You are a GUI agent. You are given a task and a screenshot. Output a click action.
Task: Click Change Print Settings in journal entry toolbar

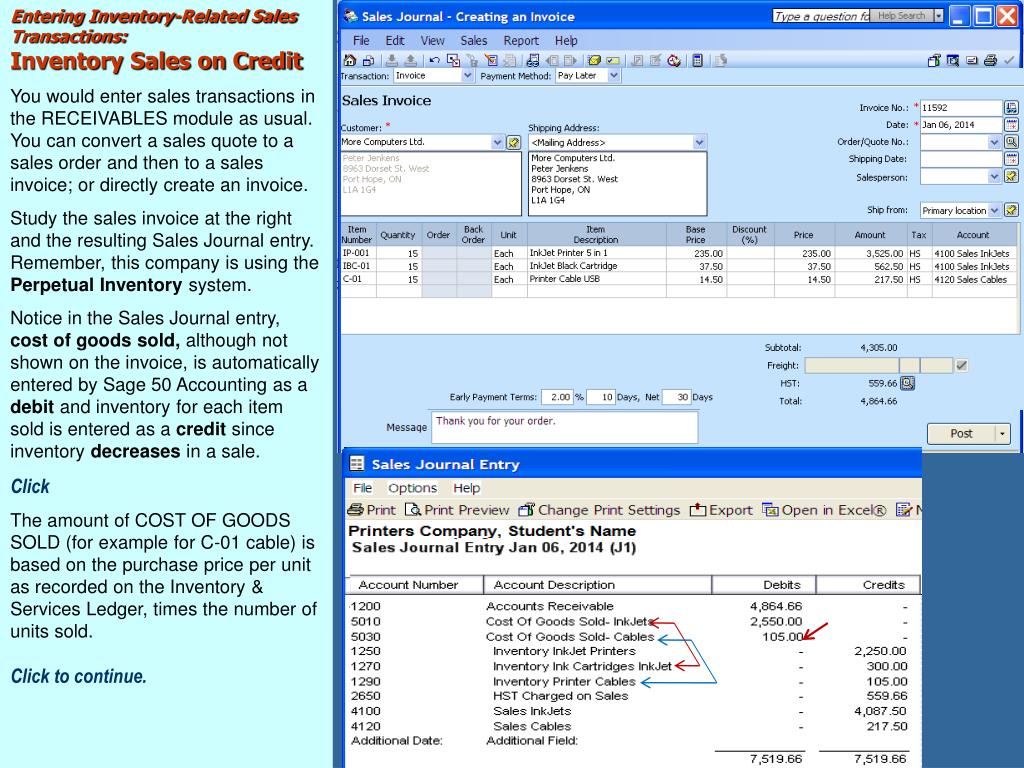[x=600, y=510]
